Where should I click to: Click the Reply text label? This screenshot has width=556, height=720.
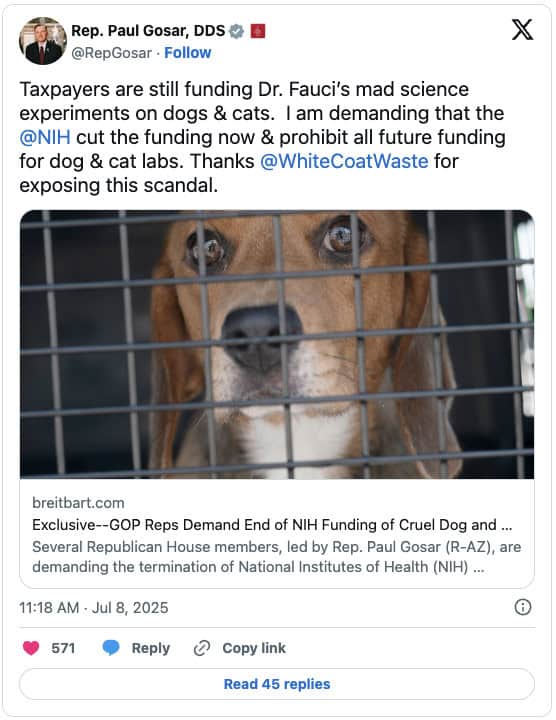coord(151,648)
